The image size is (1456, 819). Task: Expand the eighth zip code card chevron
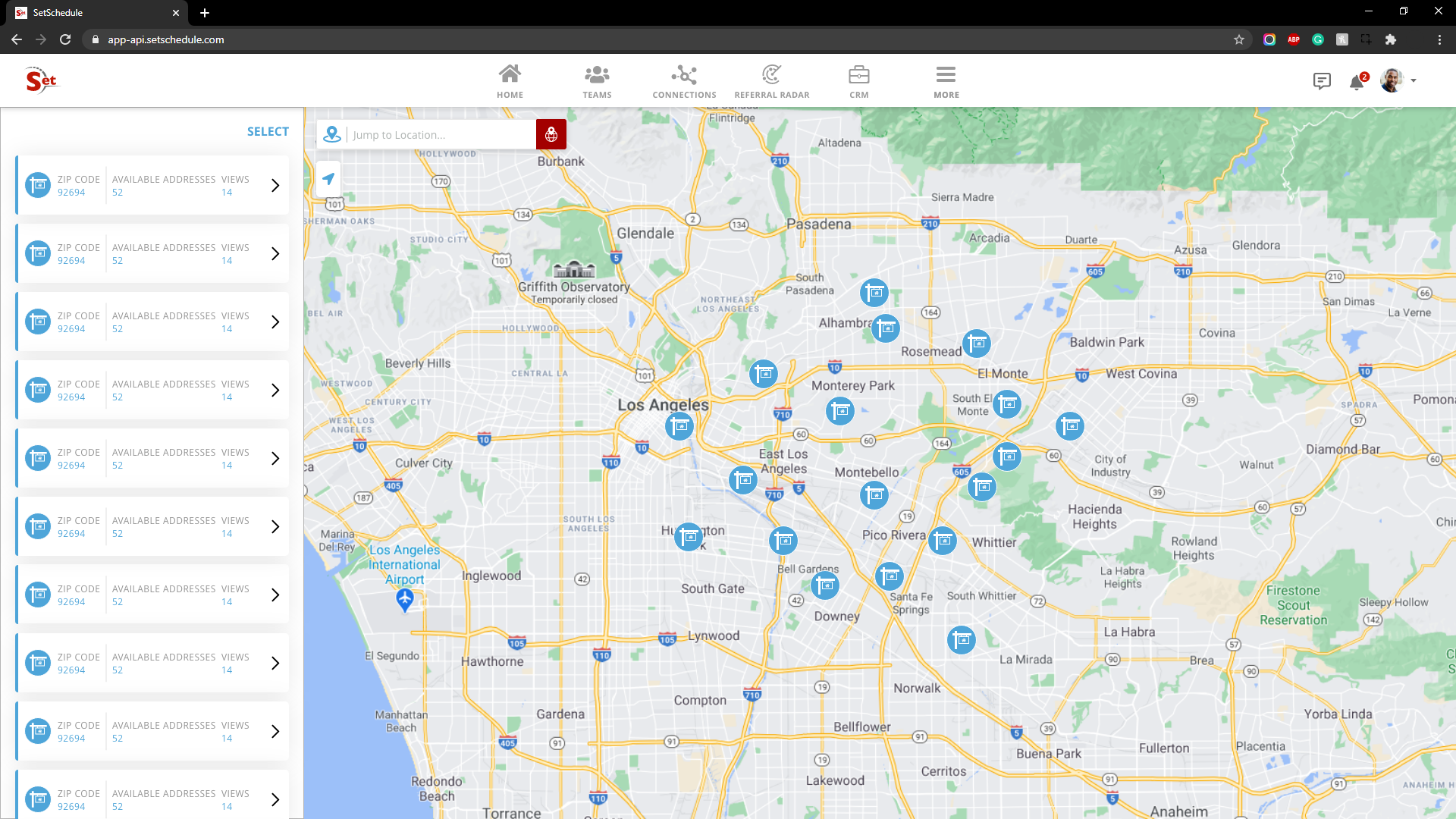[275, 663]
